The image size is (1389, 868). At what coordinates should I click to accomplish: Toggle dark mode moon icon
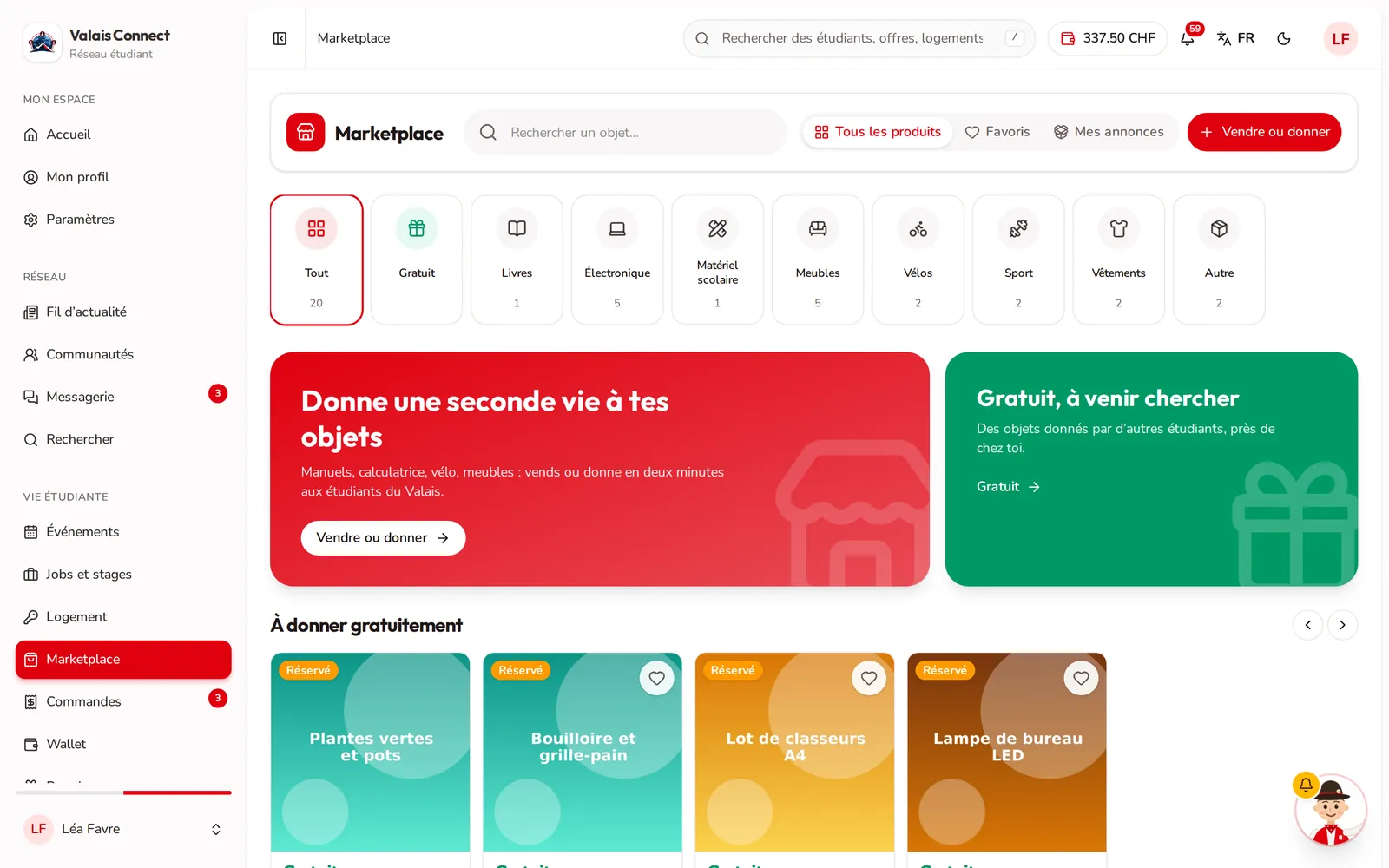pyautogui.click(x=1284, y=38)
